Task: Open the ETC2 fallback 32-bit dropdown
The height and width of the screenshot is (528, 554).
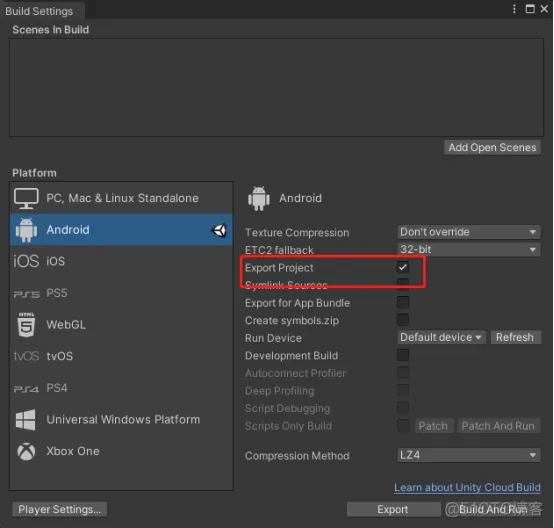Action: (469, 250)
